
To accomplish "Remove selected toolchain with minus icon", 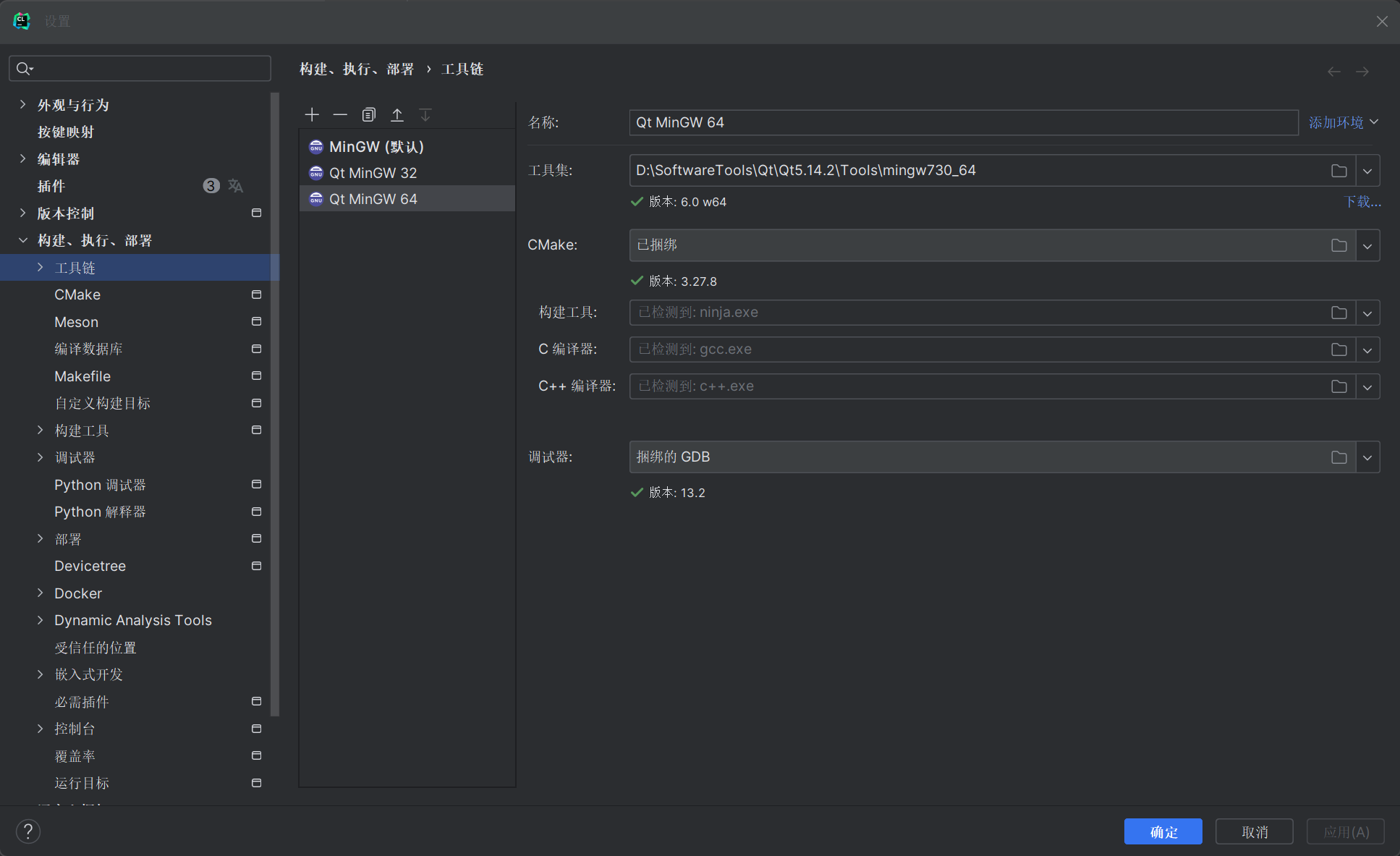I will click(340, 114).
